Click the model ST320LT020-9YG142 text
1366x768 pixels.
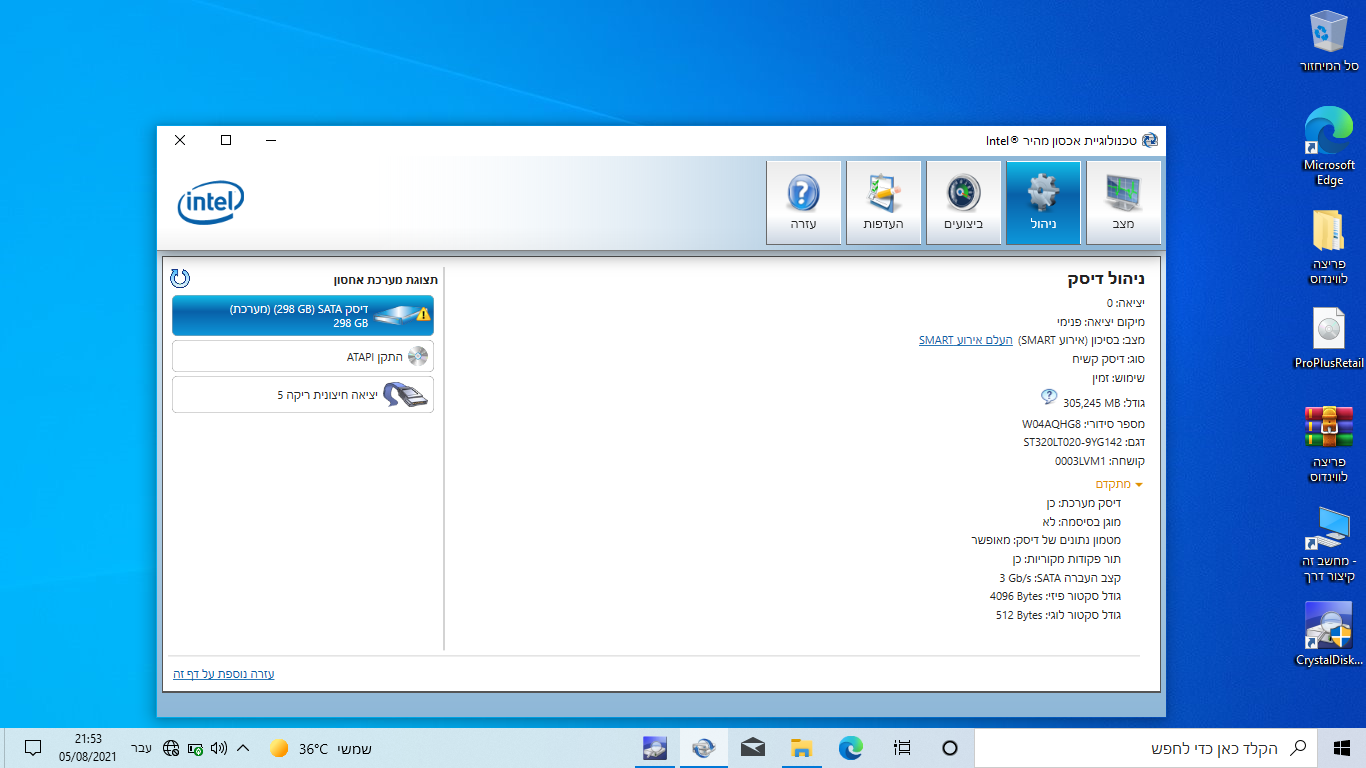[x=1072, y=442]
